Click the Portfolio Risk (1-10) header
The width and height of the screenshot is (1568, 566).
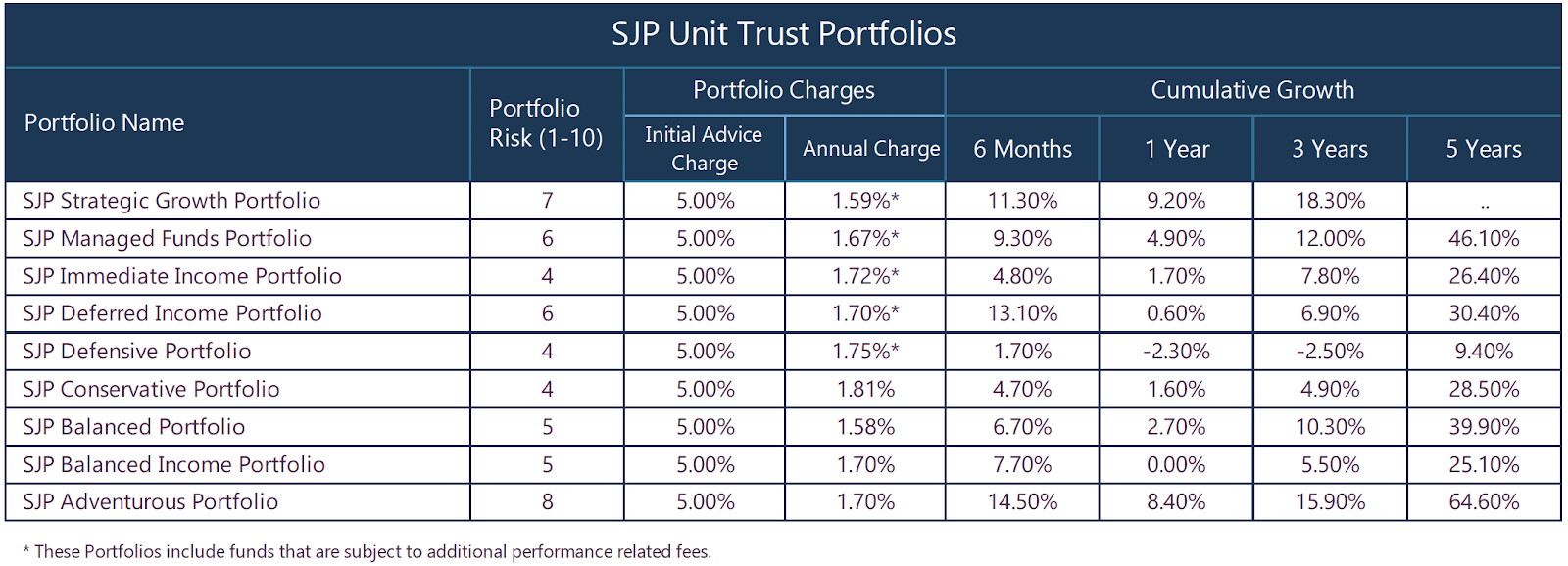pyautogui.click(x=546, y=123)
